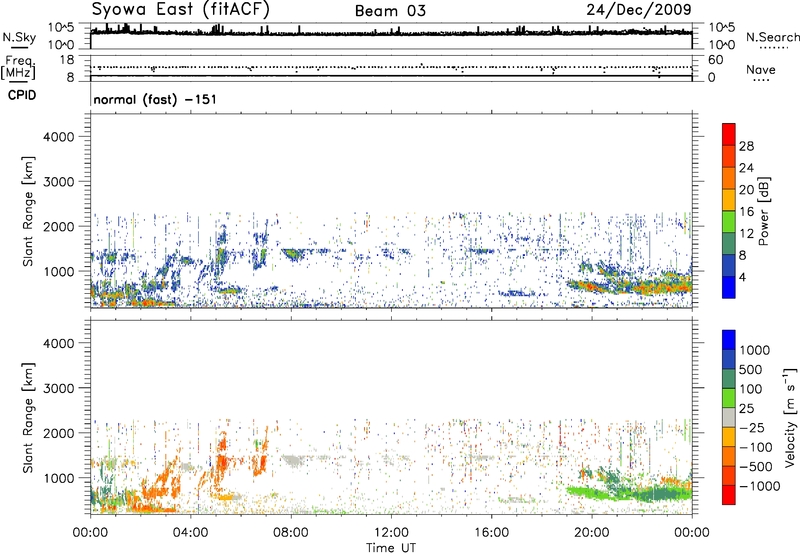Select the 3000 km tick in power panel

[59, 182]
